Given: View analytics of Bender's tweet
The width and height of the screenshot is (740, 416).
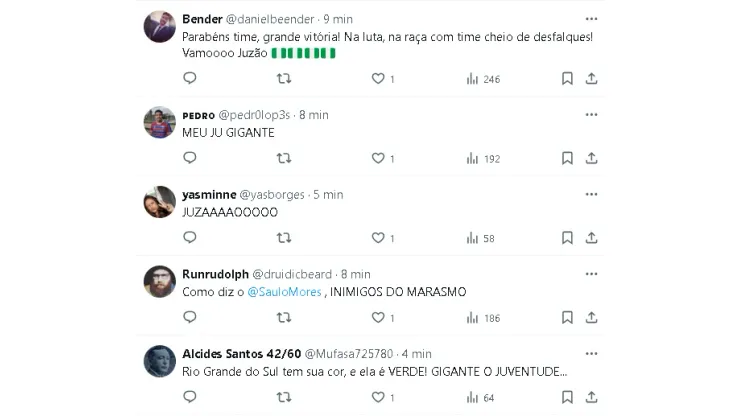Looking at the screenshot, I should (x=472, y=78).
